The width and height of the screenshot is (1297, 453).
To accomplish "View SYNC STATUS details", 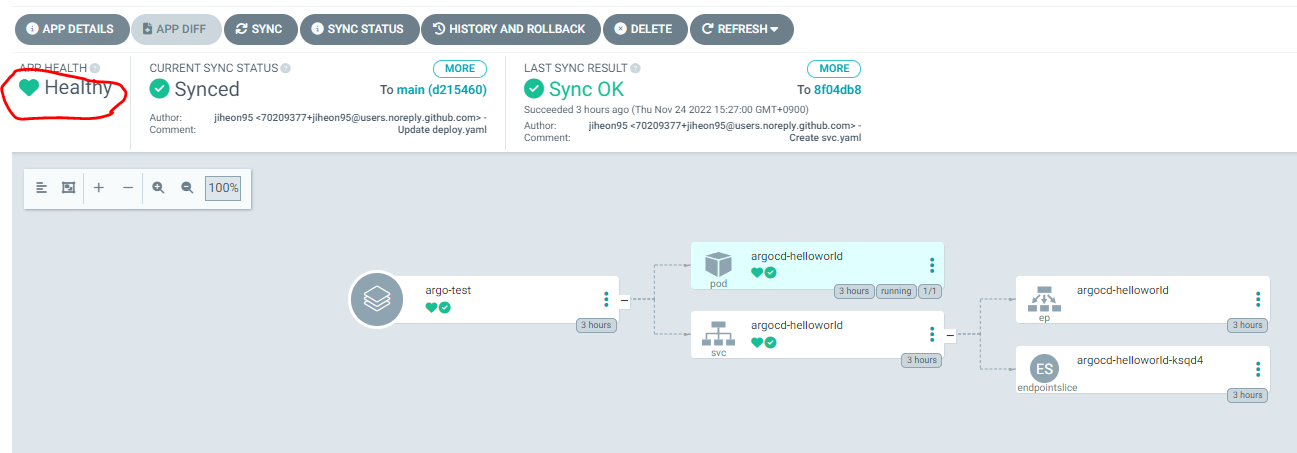I will coord(359,29).
